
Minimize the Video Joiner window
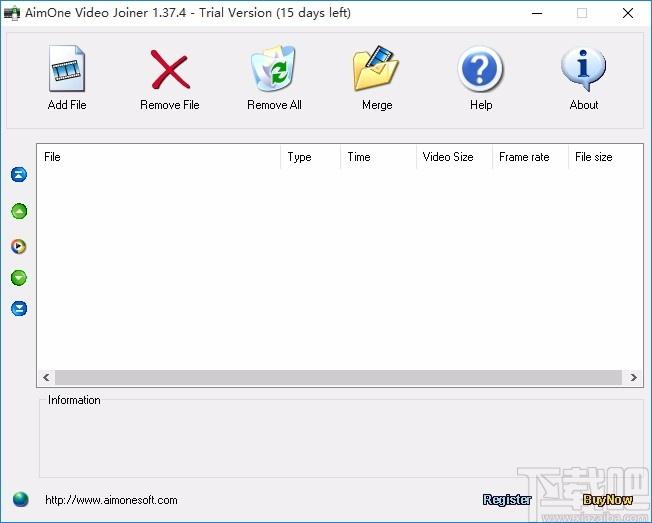[x=537, y=13]
